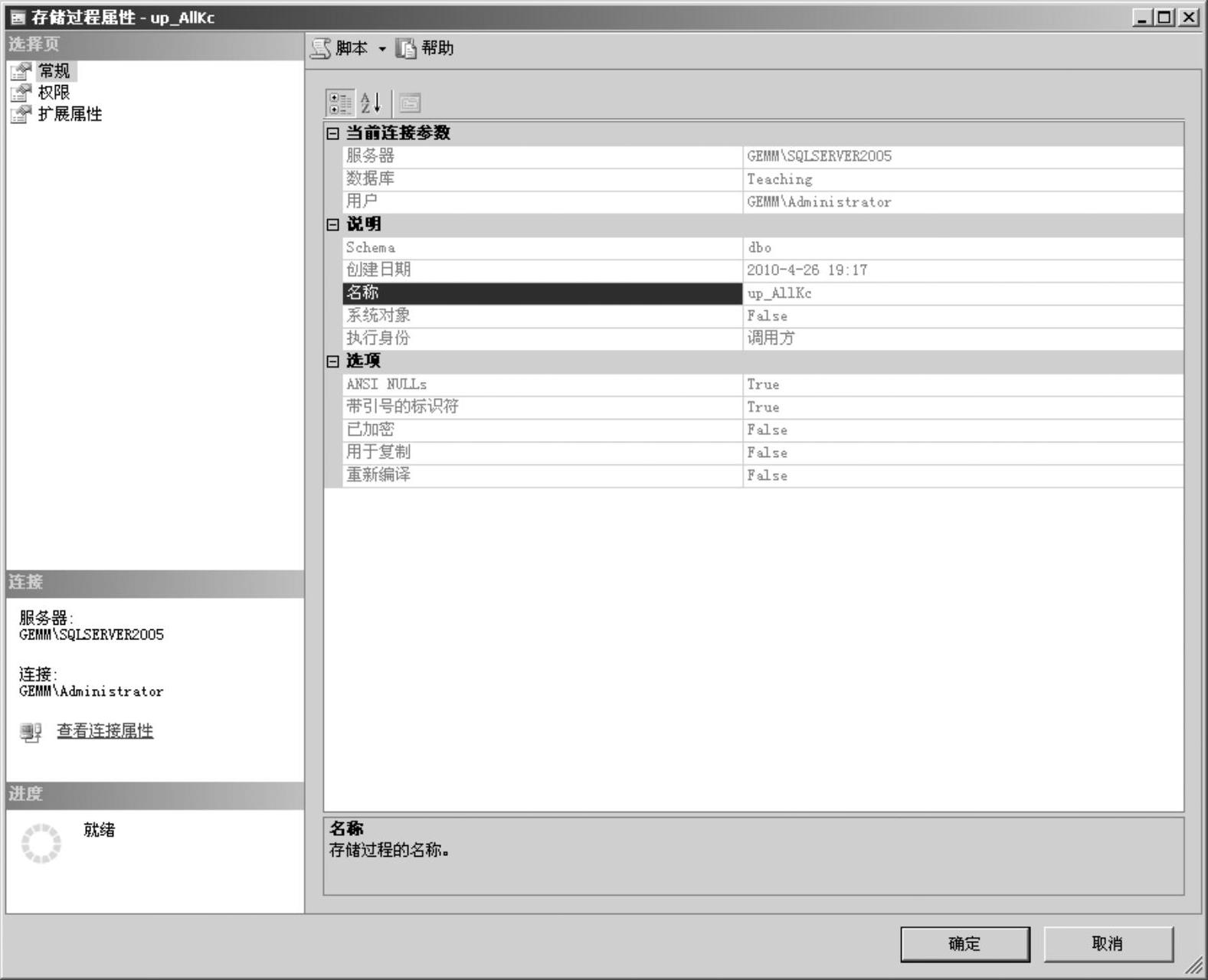The width and height of the screenshot is (1208, 980).
Task: Select the 服务器 property row
Action: [763, 156]
